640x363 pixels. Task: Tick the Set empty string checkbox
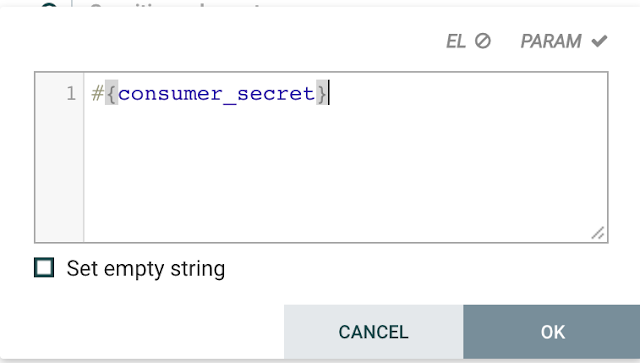(x=44, y=268)
